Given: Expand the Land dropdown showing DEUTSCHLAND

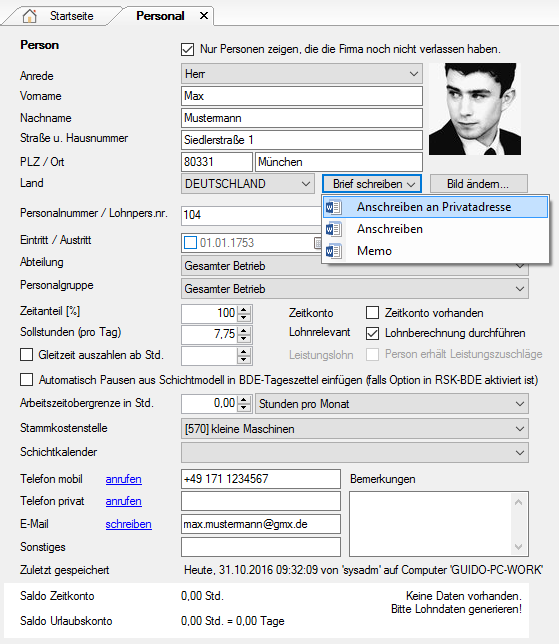Looking at the screenshot, I should pyautogui.click(x=248, y=184).
